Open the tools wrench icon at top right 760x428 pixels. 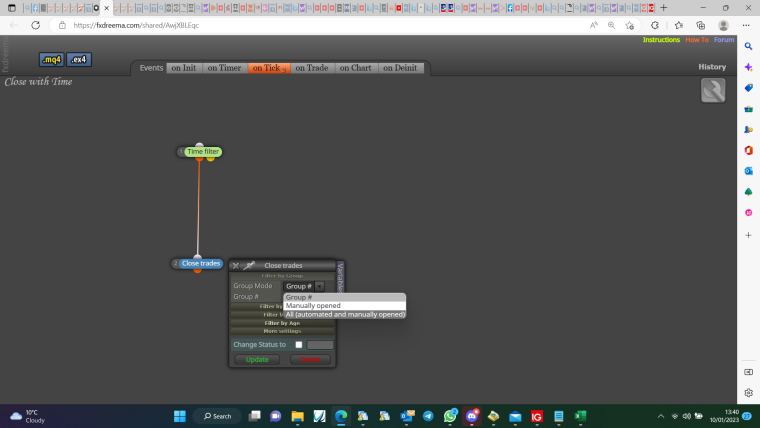[x=713, y=90]
